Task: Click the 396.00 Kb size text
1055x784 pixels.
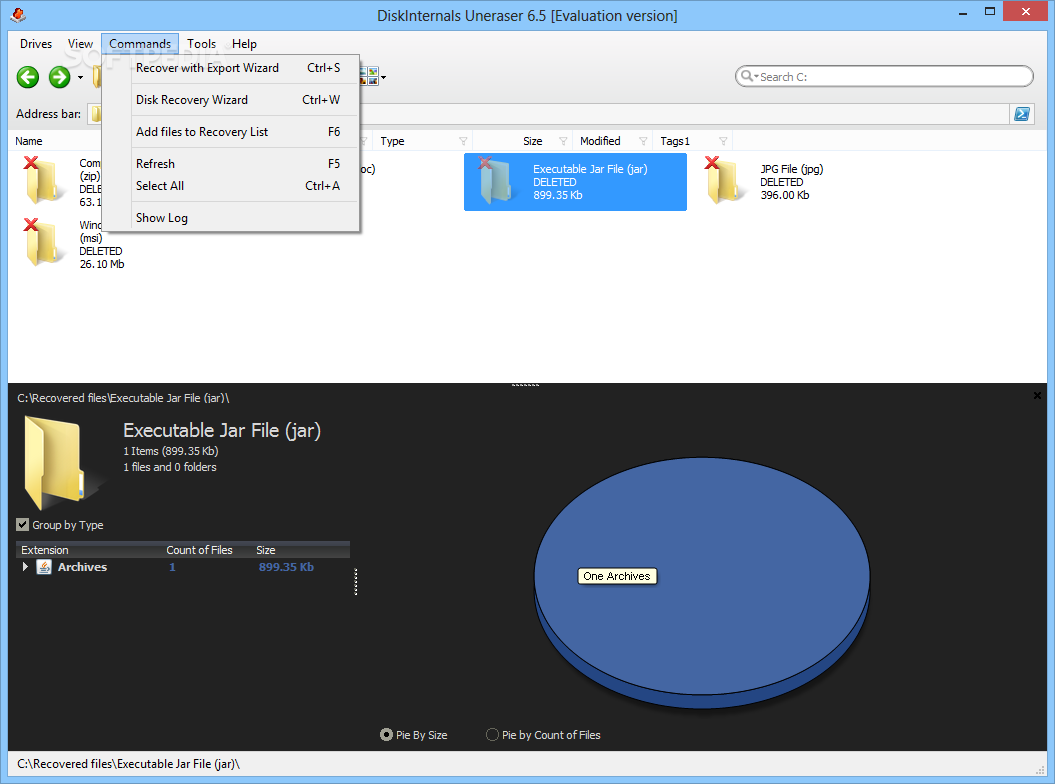Action: 785,195
